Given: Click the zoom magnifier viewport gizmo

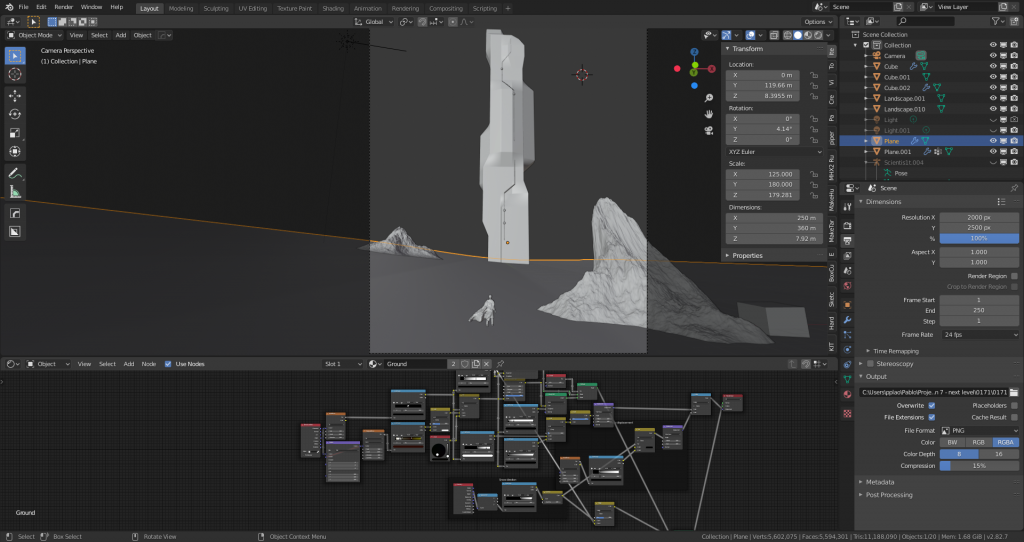Looking at the screenshot, I should coord(709,98).
